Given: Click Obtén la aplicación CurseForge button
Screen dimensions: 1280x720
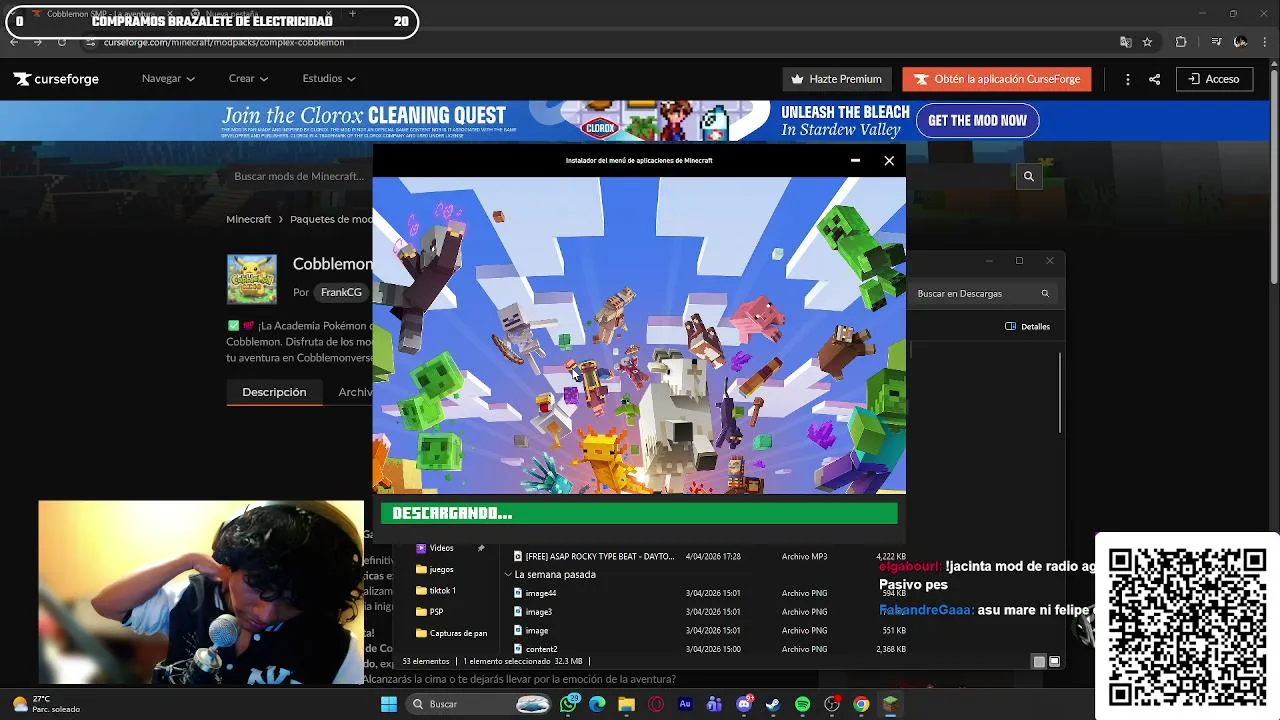Looking at the screenshot, I should click(x=997, y=79).
